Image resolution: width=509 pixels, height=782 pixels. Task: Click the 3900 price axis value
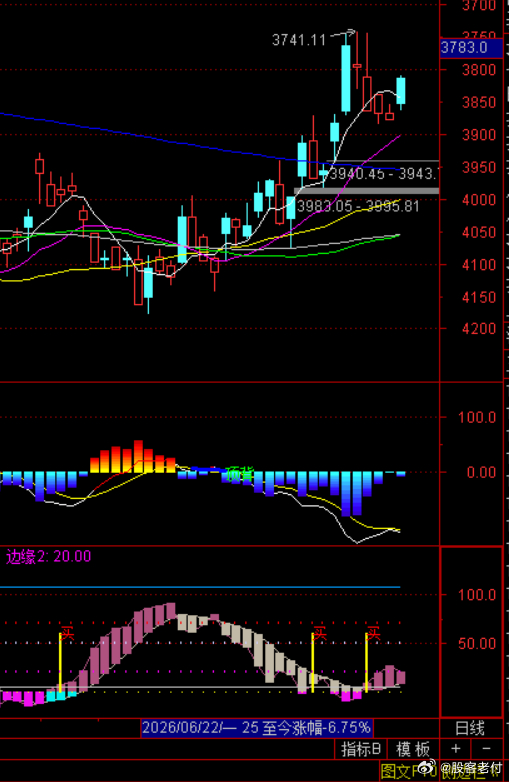click(x=479, y=135)
